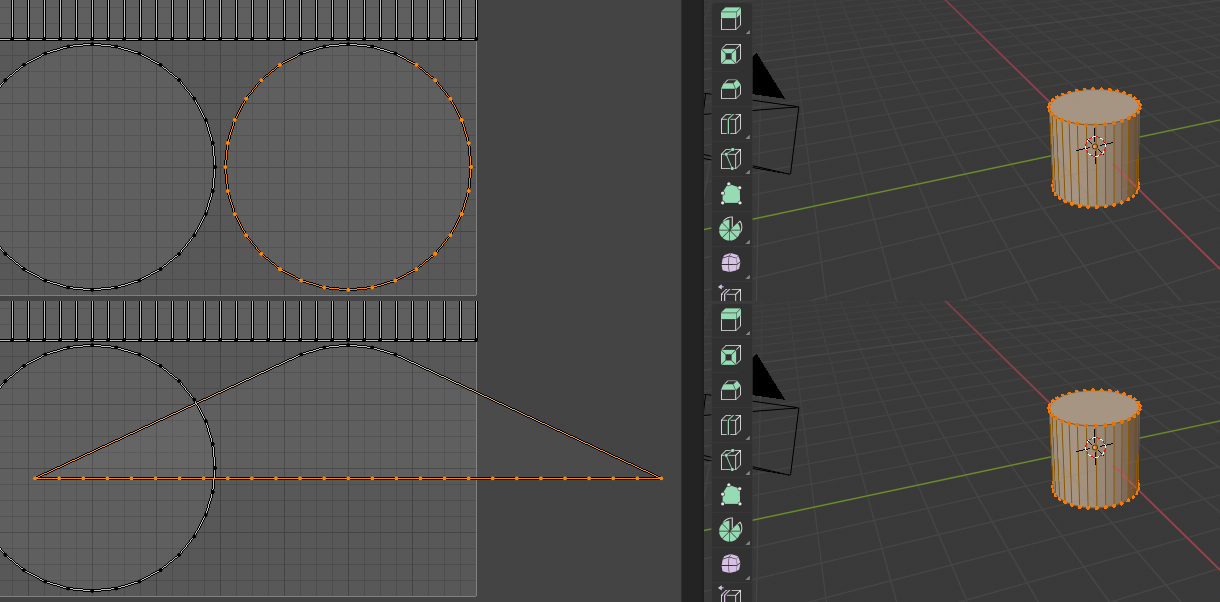
Task: Select Knife tool in lower viewport toolbar
Action: pos(731,460)
